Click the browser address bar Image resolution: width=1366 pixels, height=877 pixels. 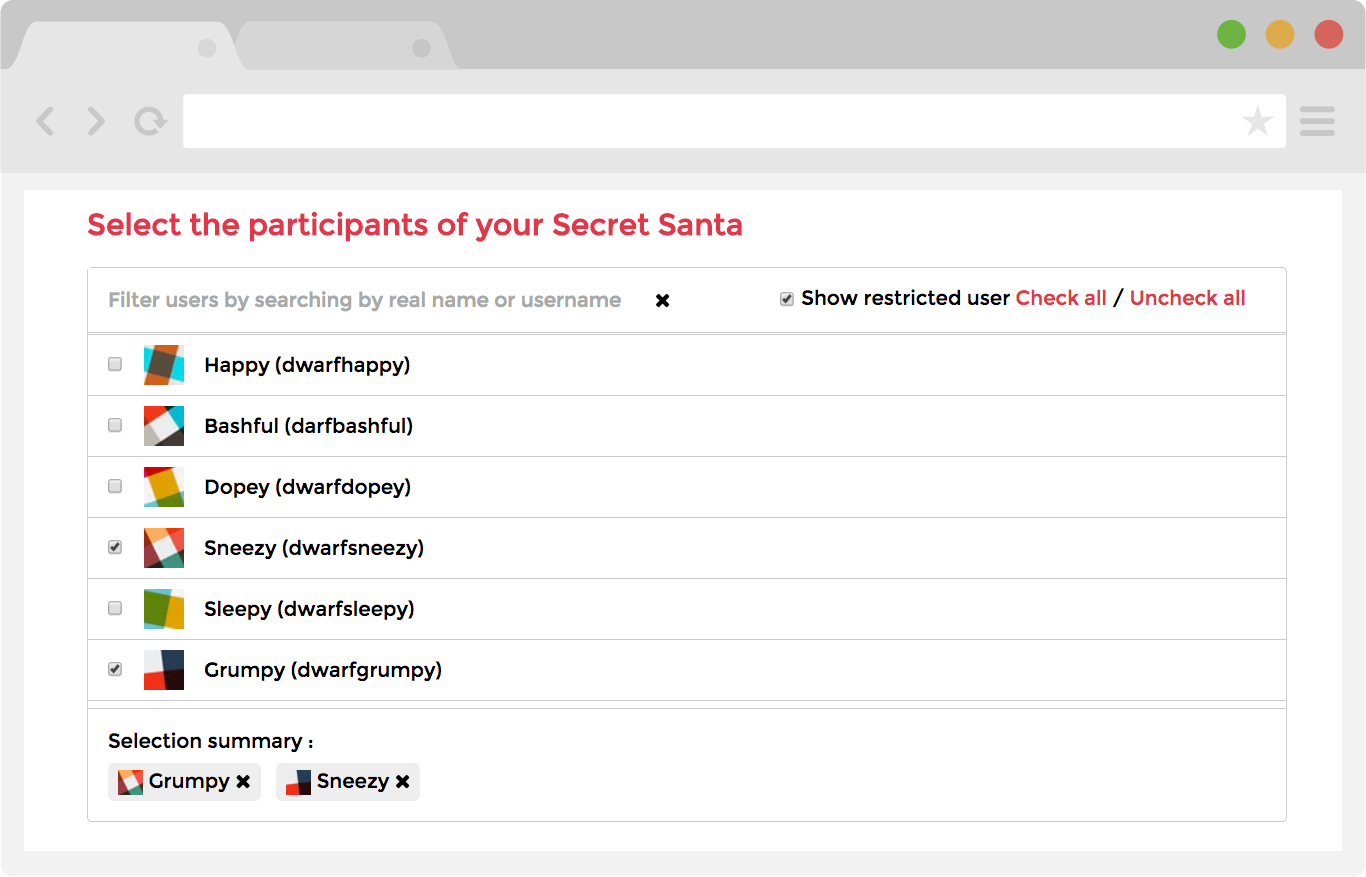[x=700, y=121]
